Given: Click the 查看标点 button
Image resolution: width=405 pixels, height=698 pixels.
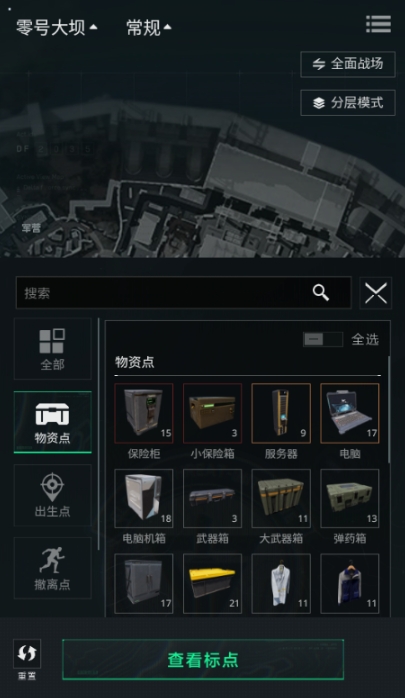Looking at the screenshot, I should click(x=203, y=659).
